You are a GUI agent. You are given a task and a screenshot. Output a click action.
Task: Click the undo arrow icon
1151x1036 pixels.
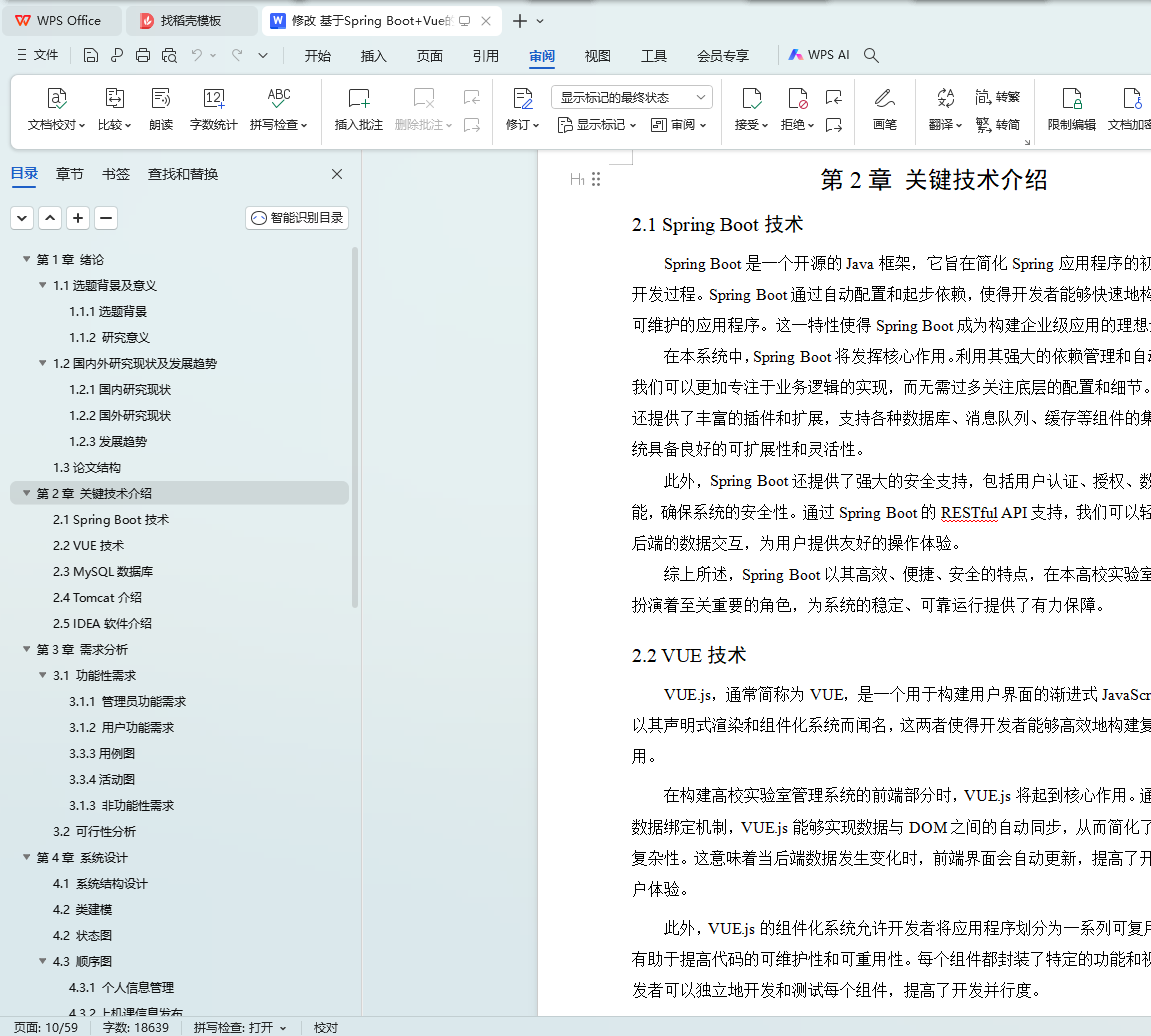tap(197, 55)
